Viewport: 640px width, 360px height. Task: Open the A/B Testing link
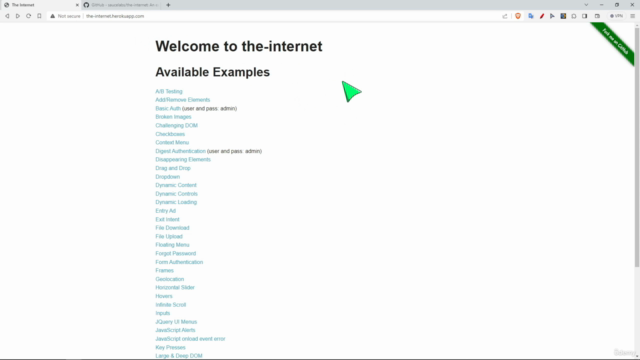click(169, 91)
